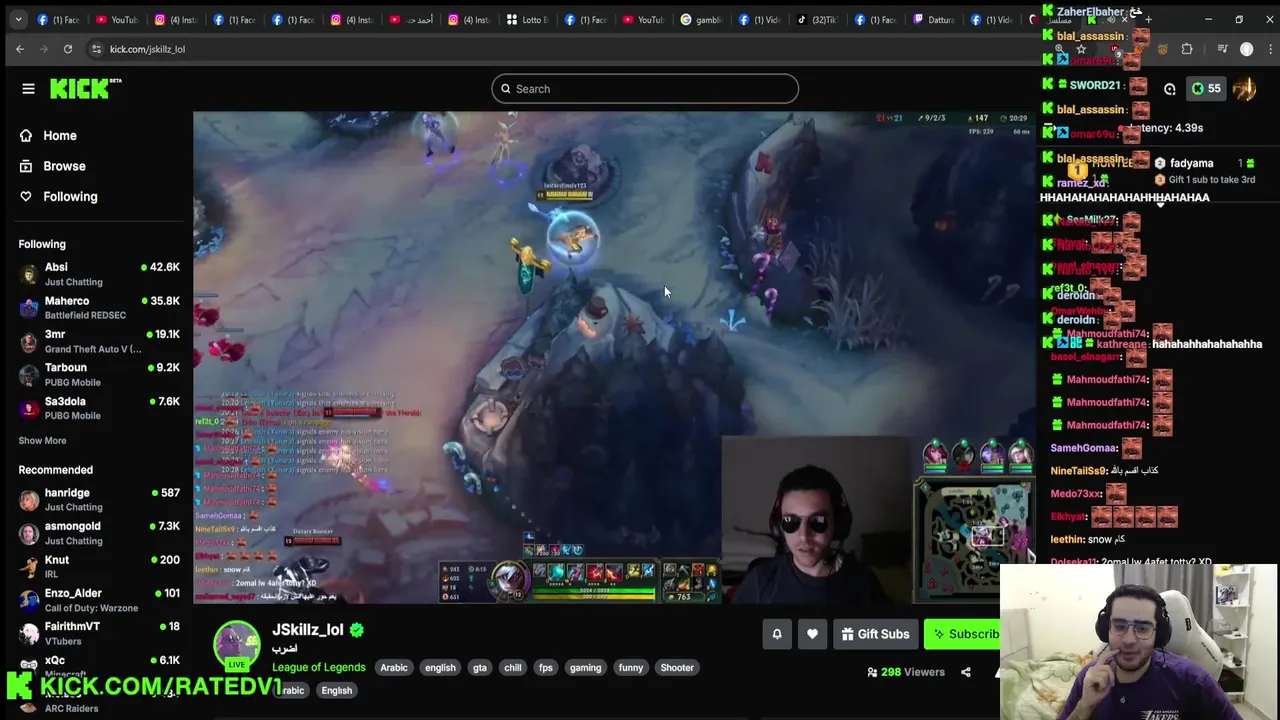The height and width of the screenshot is (720, 1280).
Task: Click the JSkillz_lol channel avatar
Action: click(x=237, y=644)
